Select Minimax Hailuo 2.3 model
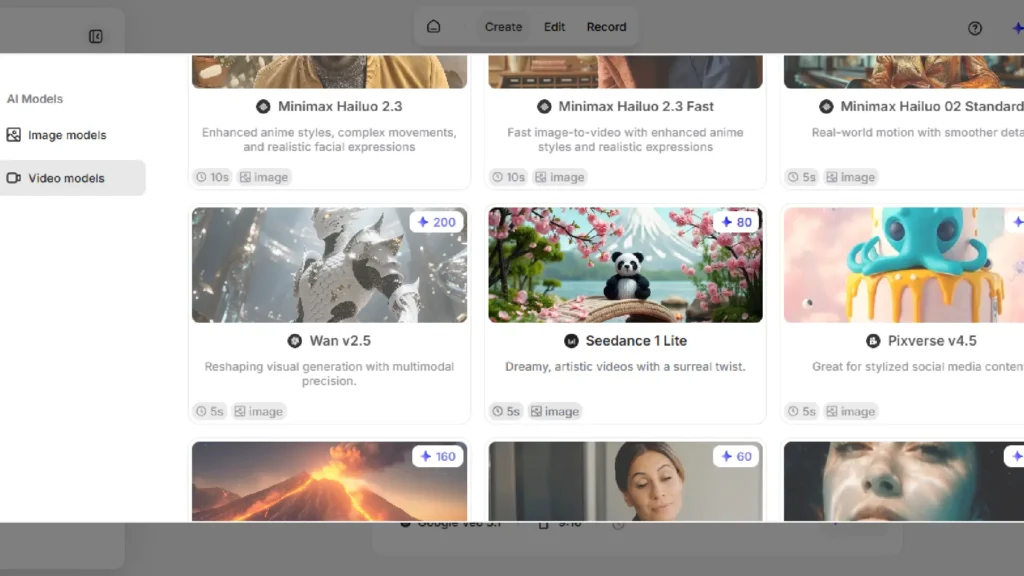 [329, 106]
